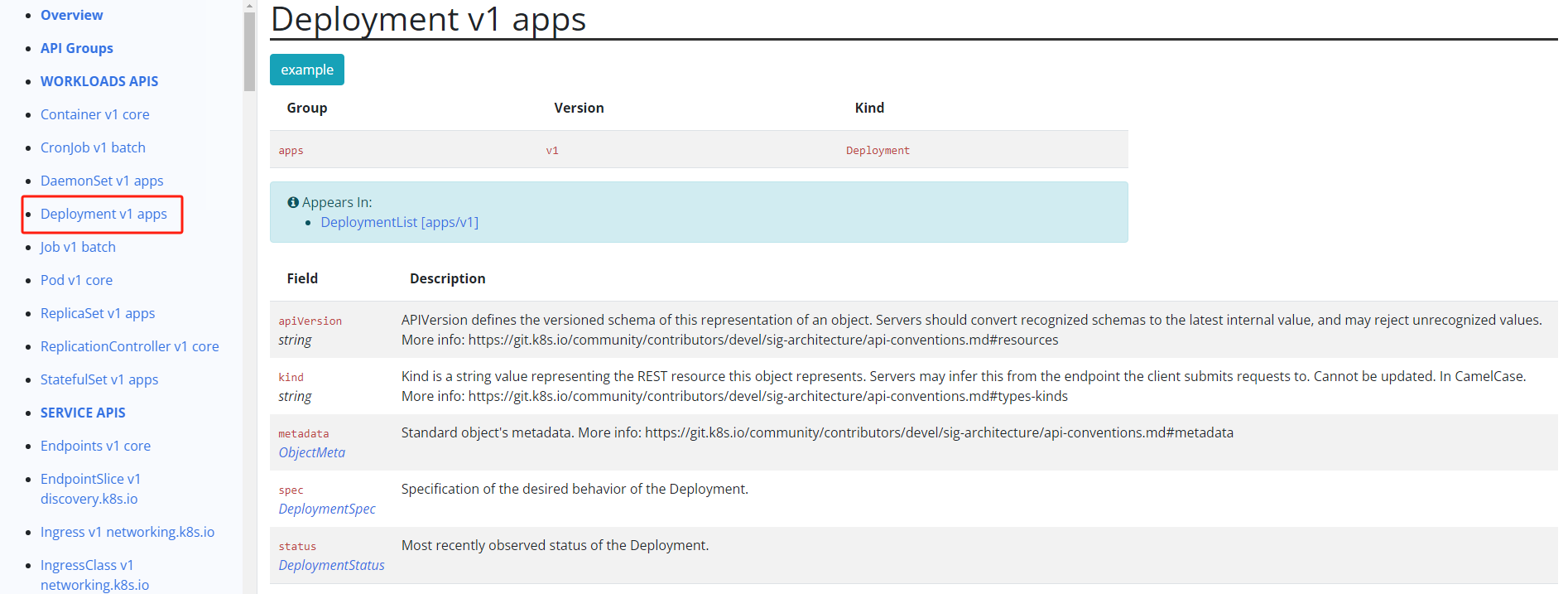Open Endpoints v1 core reference
This screenshot has width=1568, height=594.
coord(95,446)
